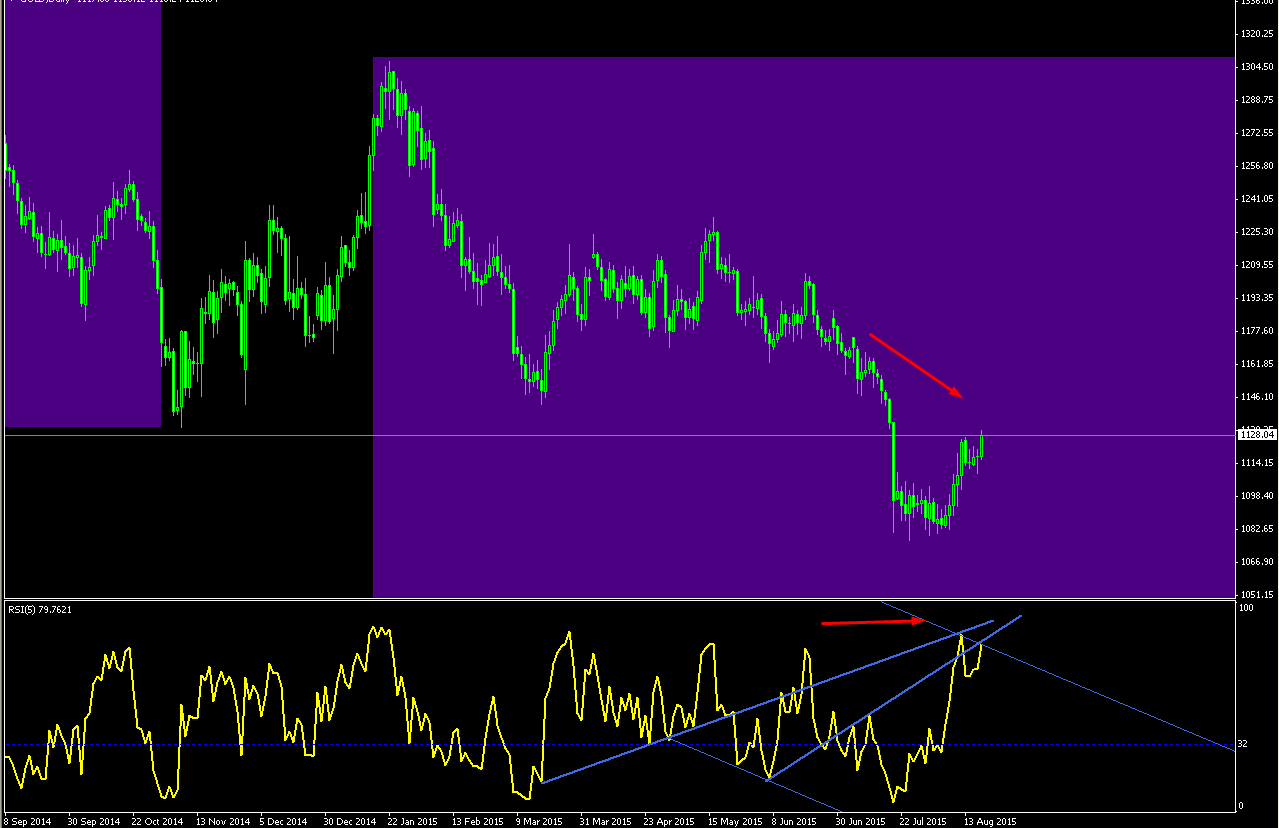Image resolution: width=1279 pixels, height=828 pixels.
Task: Click the 30 Sep 2014 date label
Action: 93,821
